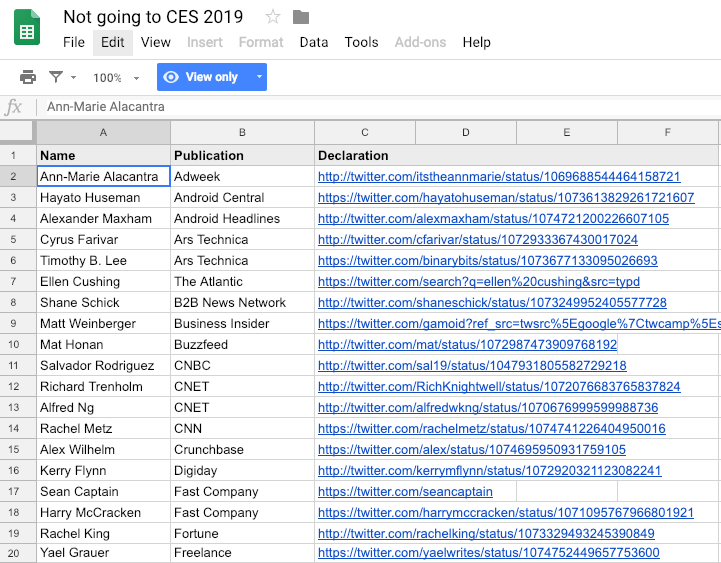This screenshot has width=721, height=563.
Task: Select the cell Ann-Marie Alacantra
Action: point(103,177)
